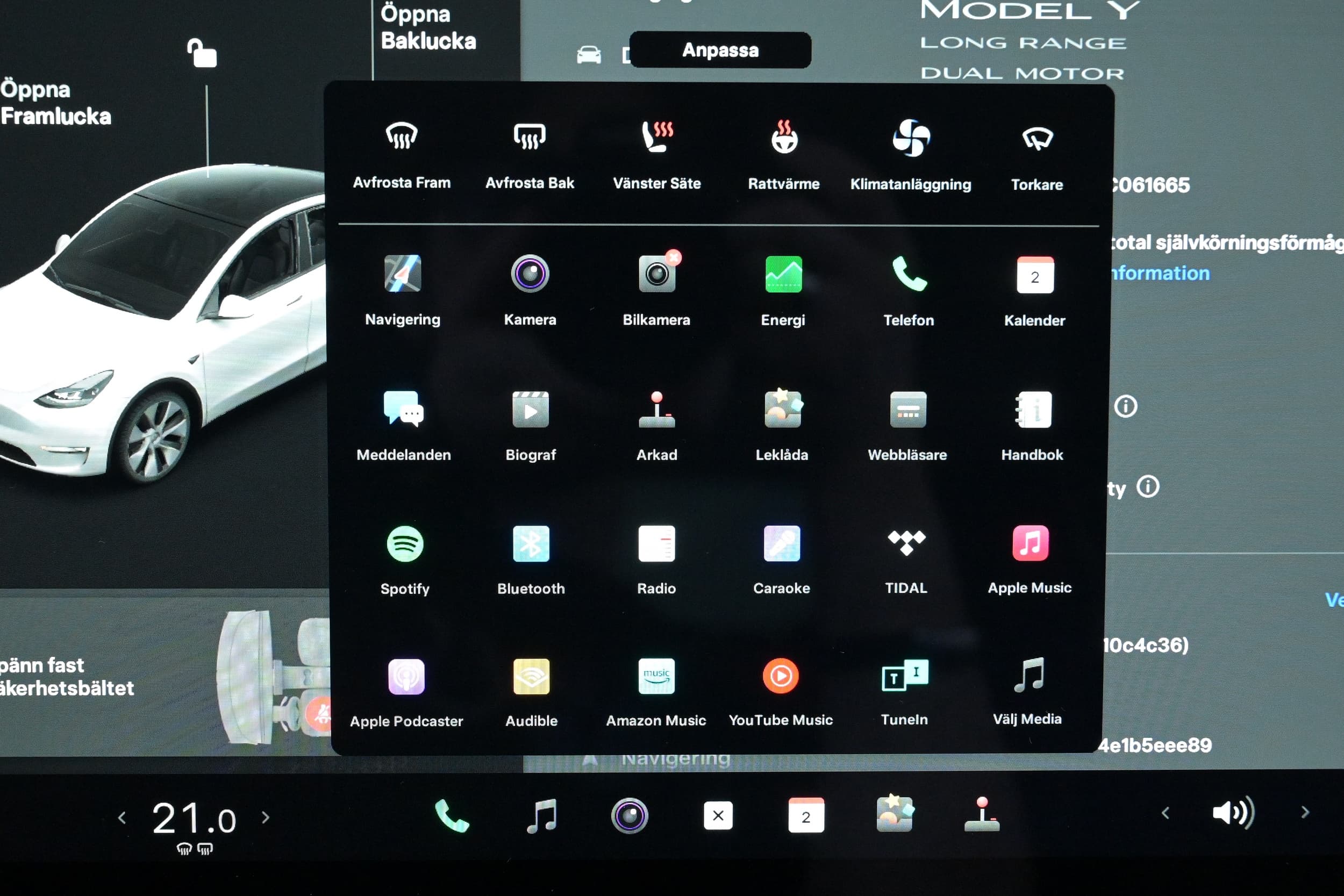1344x896 pixels.
Task: Toggle the door lock padlock icon
Action: tap(202, 53)
